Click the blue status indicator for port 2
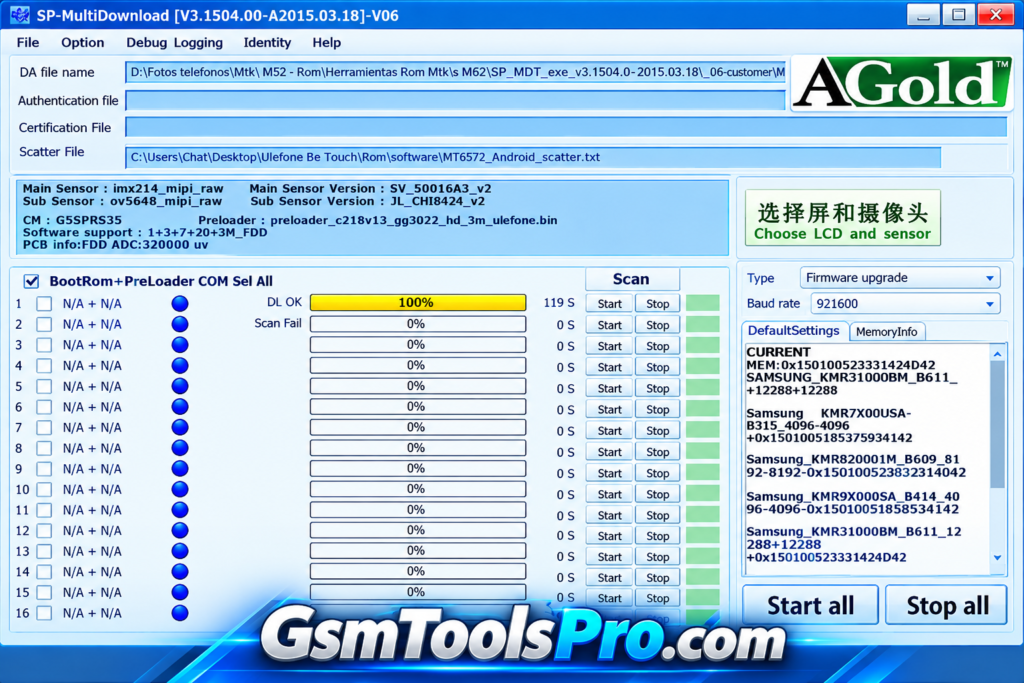 coord(180,324)
